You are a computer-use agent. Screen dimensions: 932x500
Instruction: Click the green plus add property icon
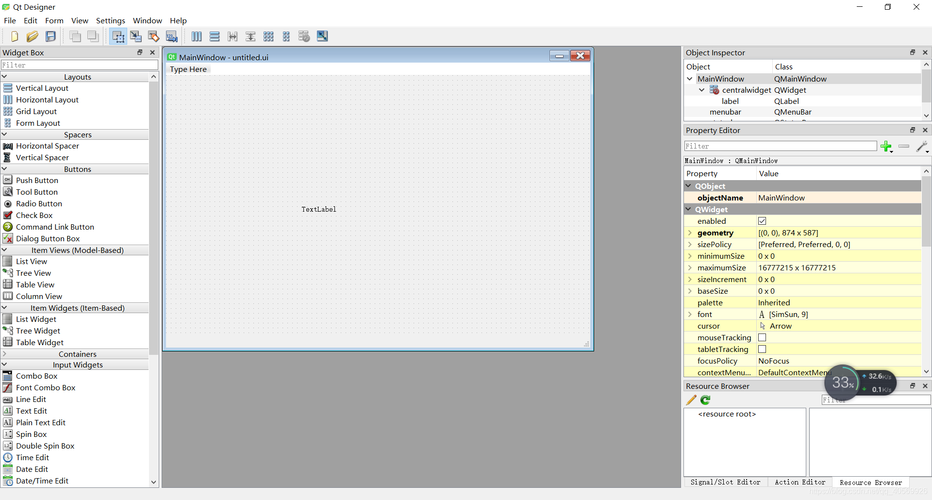click(x=886, y=146)
